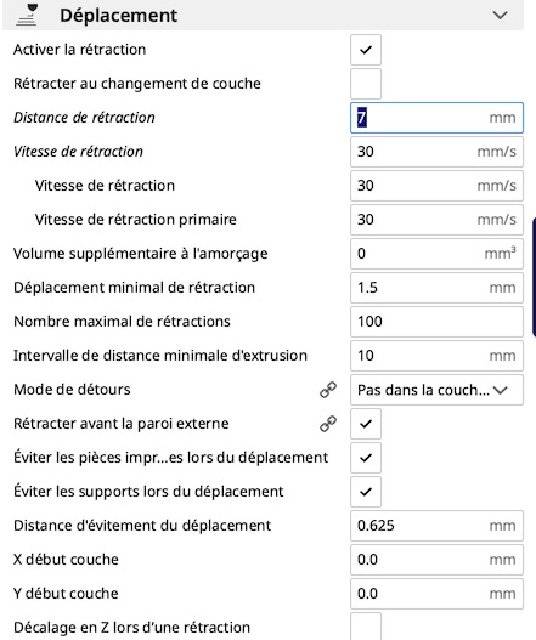
Task: Disable Activer la rétraction checkbox
Action: 366,50
